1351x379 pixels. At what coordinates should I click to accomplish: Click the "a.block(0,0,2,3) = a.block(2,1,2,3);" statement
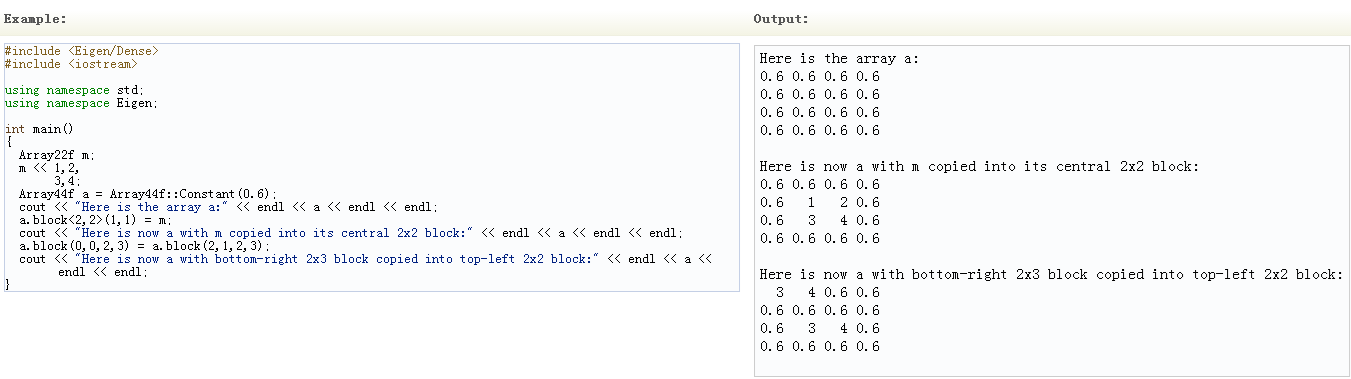click(x=144, y=246)
